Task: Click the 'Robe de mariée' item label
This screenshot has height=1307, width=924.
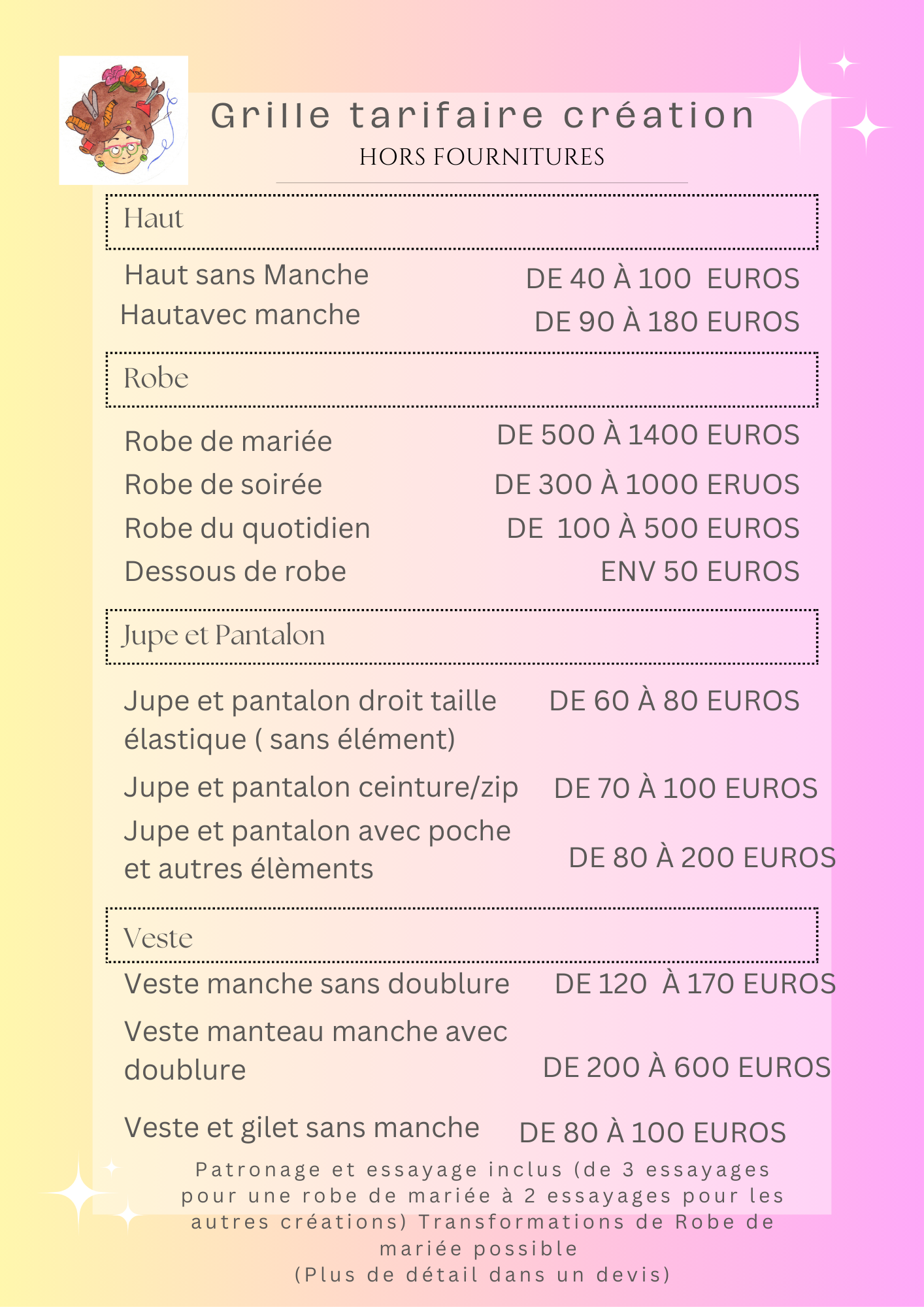Action: click(x=228, y=442)
